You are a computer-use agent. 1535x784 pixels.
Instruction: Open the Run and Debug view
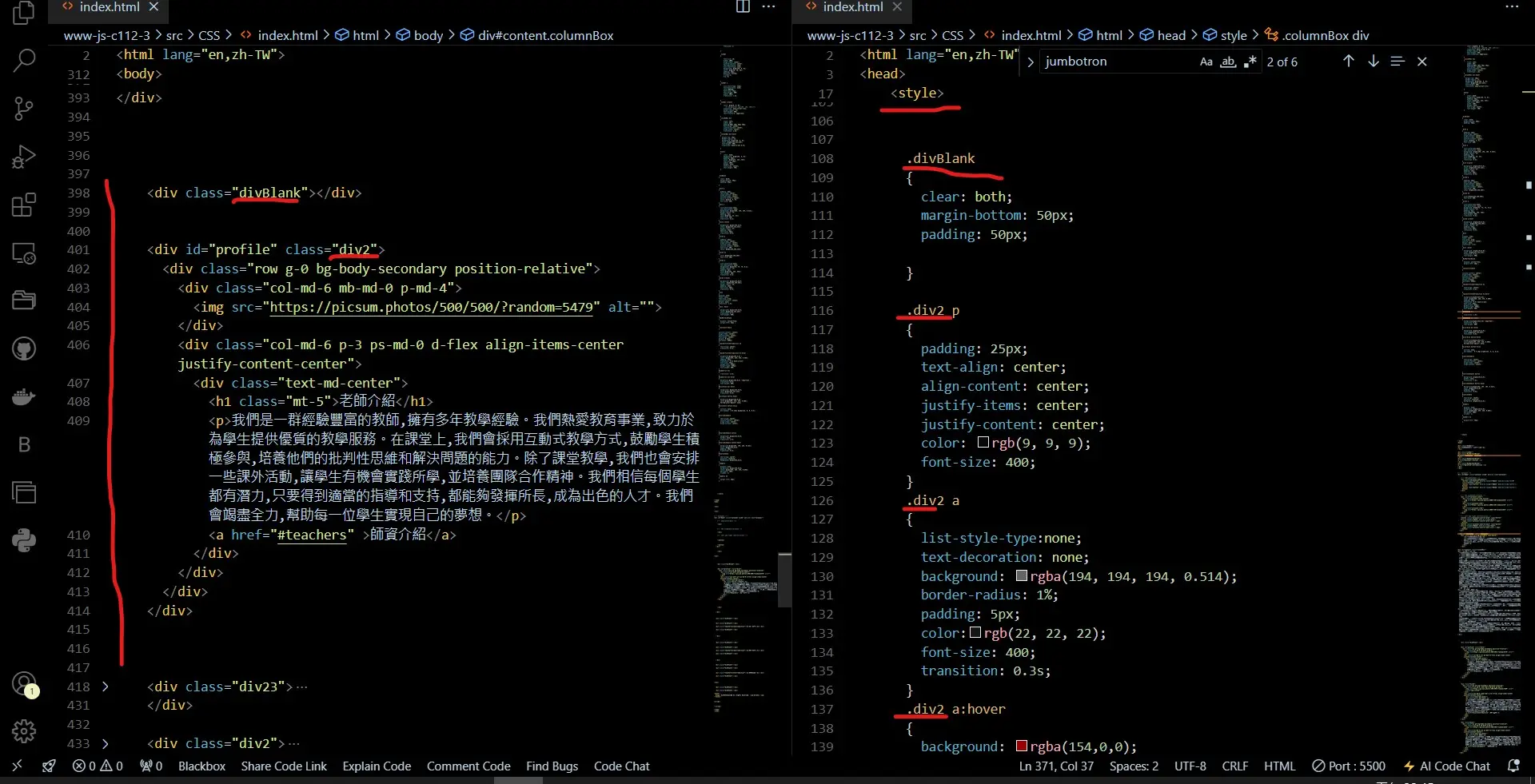[x=24, y=157]
